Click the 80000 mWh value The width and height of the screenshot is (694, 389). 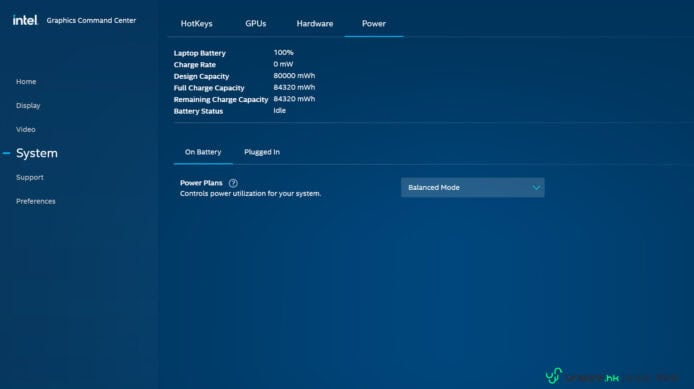[x=294, y=76]
